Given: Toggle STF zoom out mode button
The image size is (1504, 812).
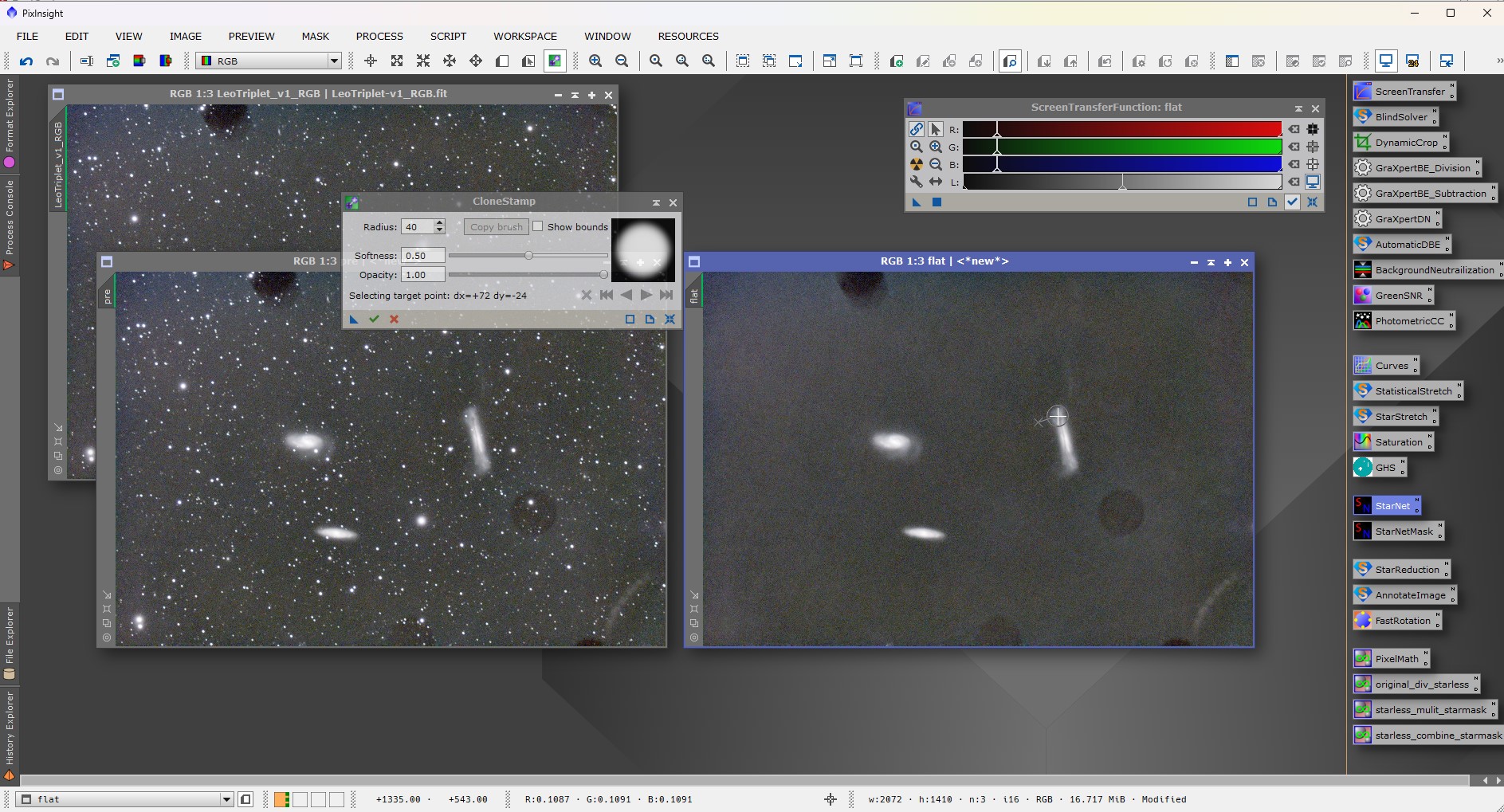Looking at the screenshot, I should point(936,164).
